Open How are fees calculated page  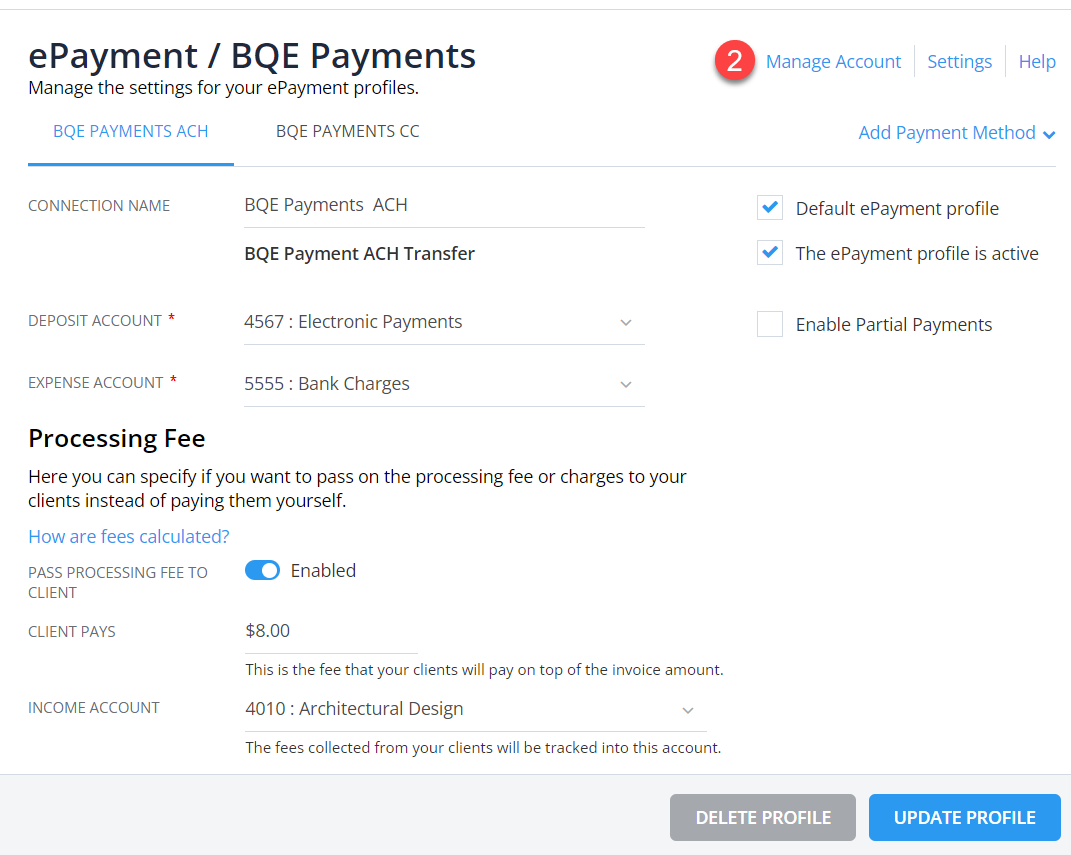pos(128,536)
